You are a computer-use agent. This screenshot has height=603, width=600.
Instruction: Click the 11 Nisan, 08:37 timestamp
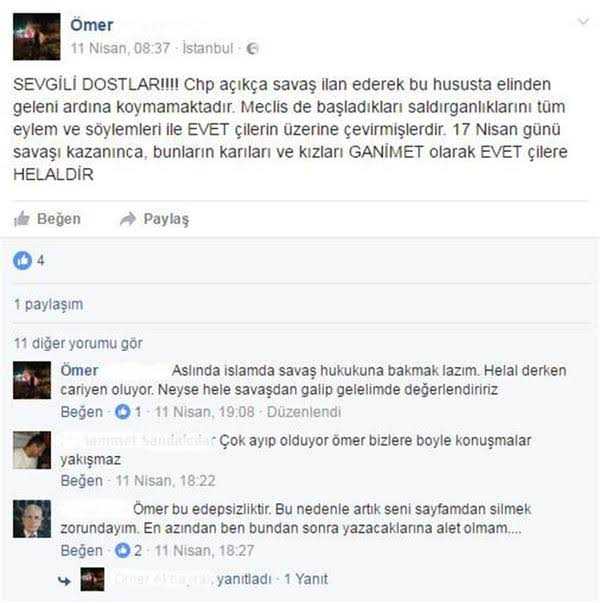click(120, 48)
